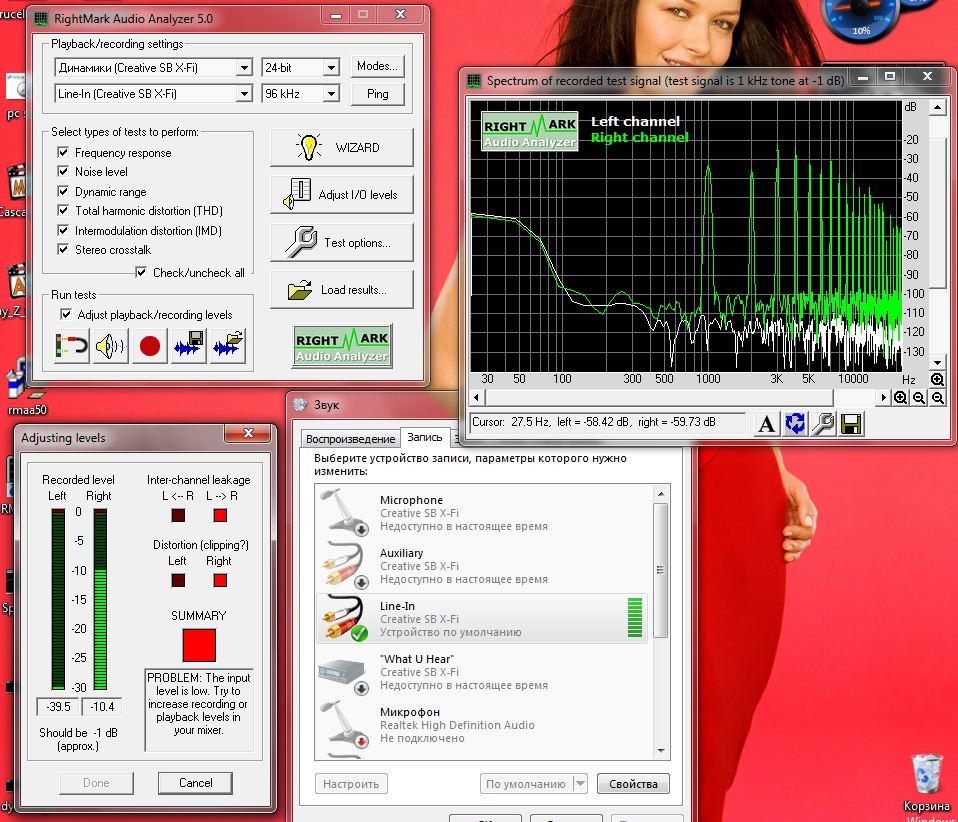Image resolution: width=958 pixels, height=822 pixels.
Task: Toggle Adjust playback/recording levels checkbox
Action: 65,315
